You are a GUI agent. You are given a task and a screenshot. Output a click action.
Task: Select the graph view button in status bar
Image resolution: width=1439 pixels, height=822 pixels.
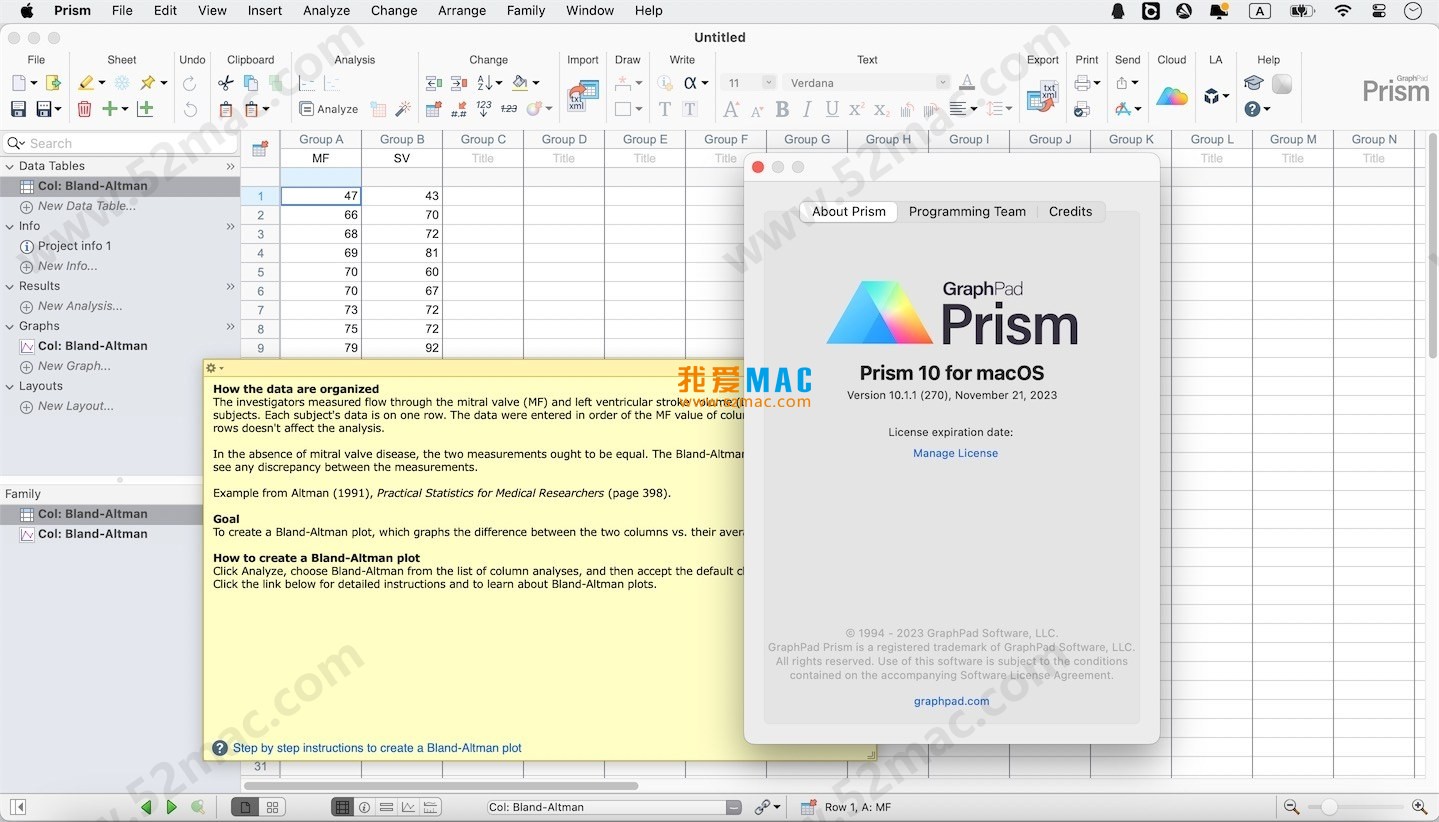pos(409,807)
